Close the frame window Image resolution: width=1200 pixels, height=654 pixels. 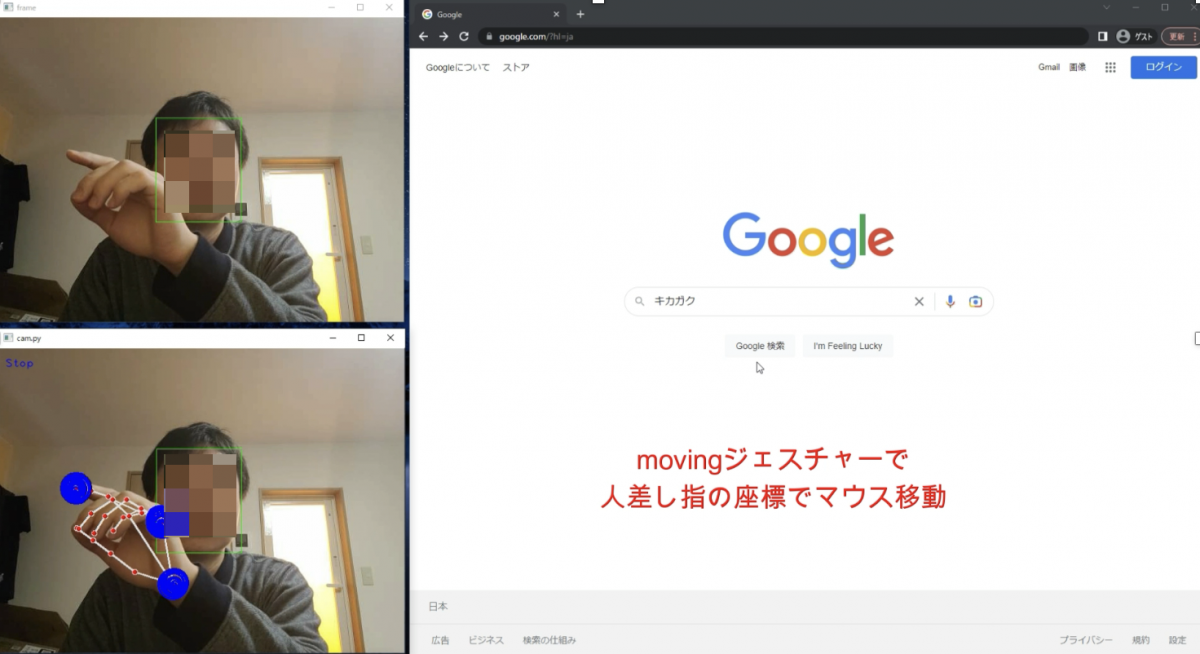(x=389, y=7)
